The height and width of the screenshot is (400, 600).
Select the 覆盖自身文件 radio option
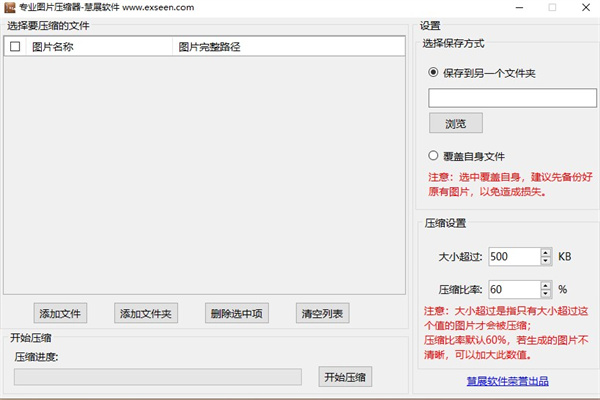(x=433, y=156)
